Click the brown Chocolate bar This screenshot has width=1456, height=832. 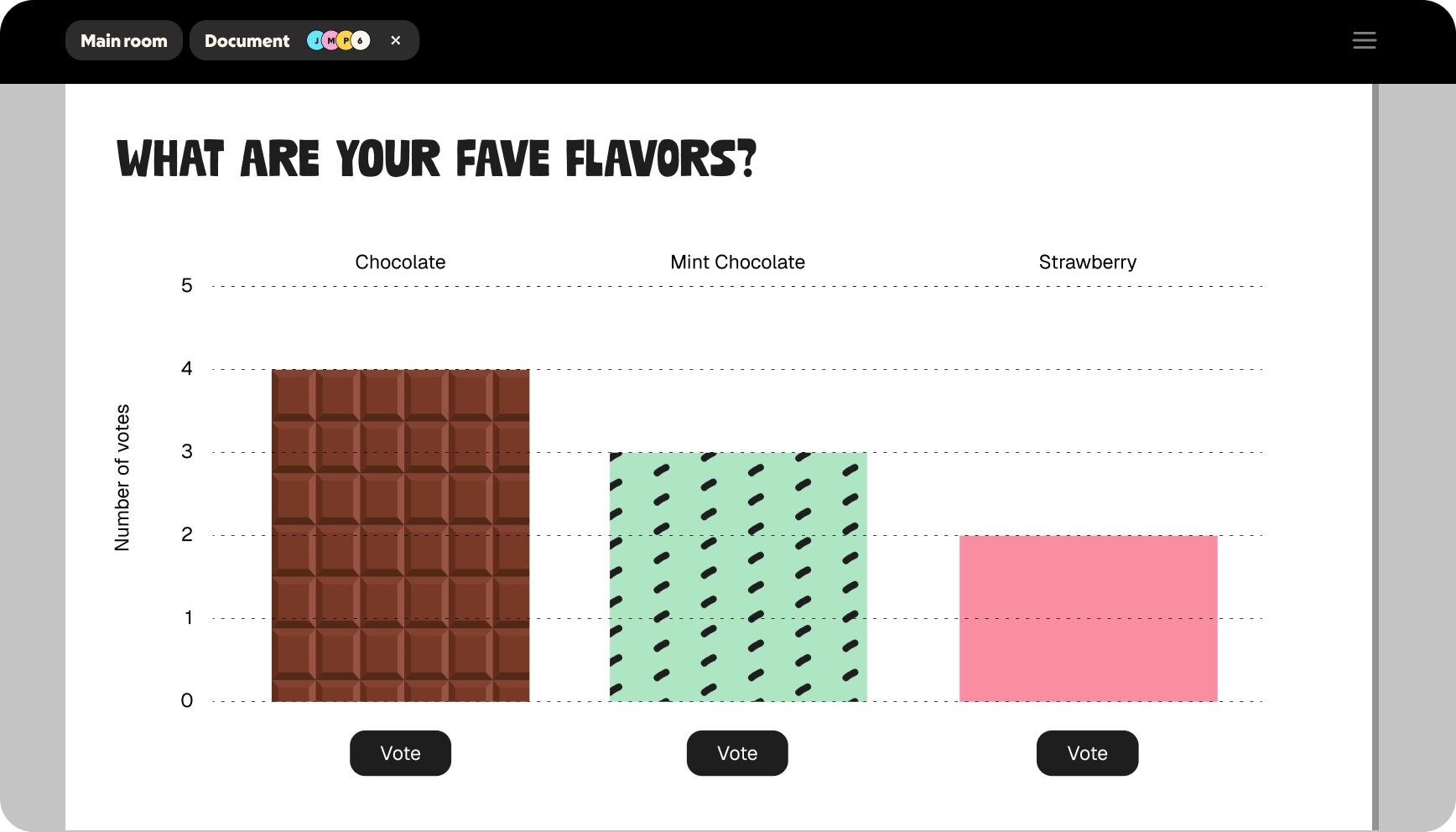400,535
